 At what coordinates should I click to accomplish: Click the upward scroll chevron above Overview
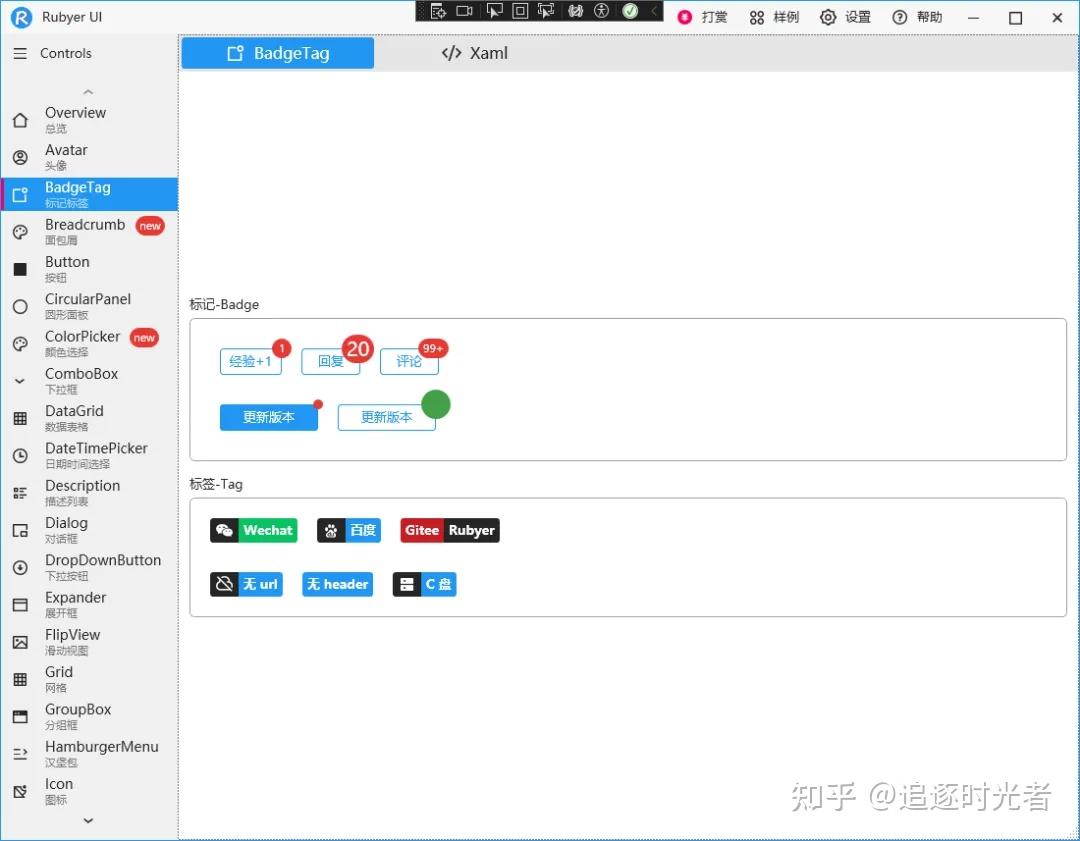point(87,90)
